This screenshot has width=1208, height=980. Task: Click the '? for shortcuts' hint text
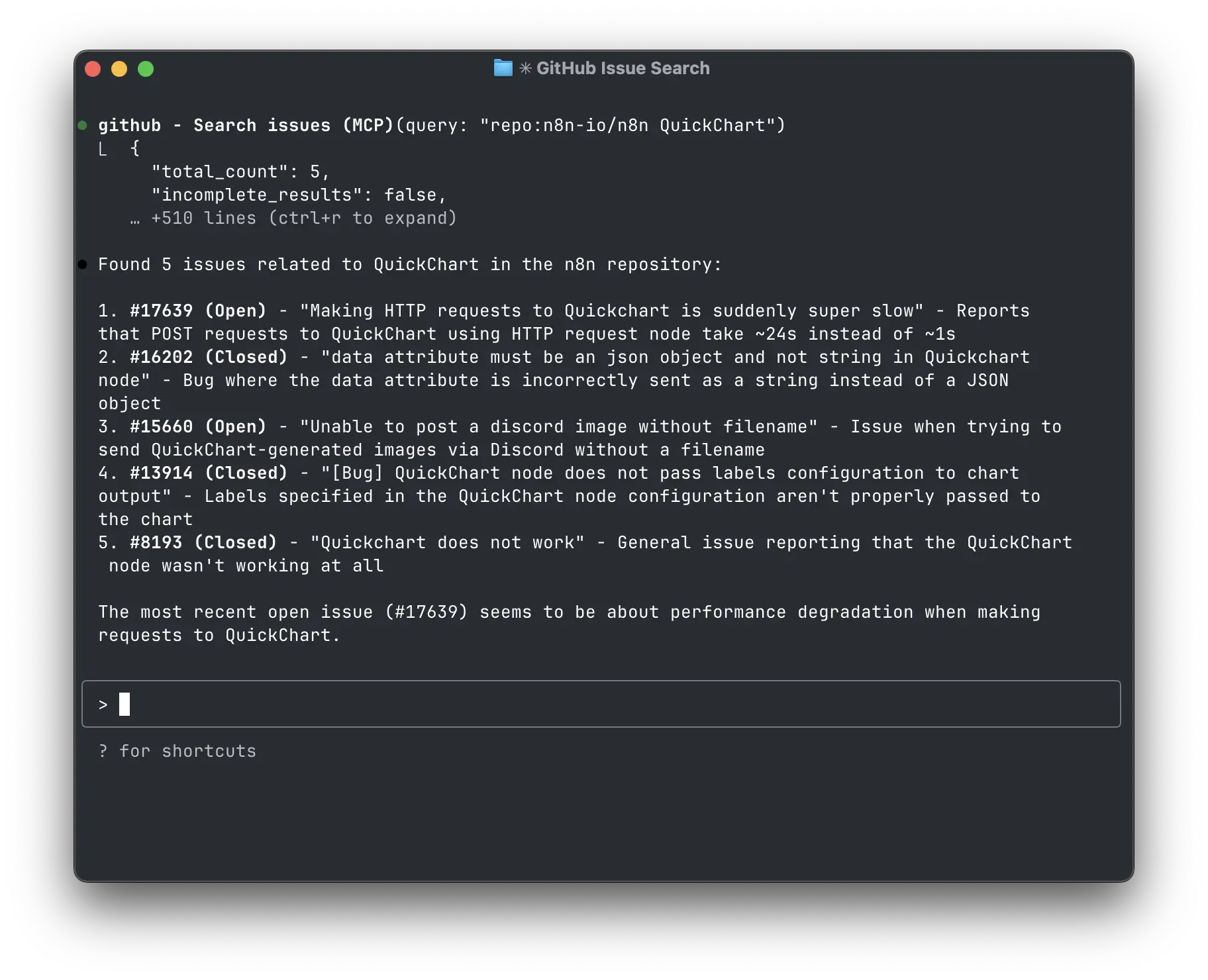177,750
